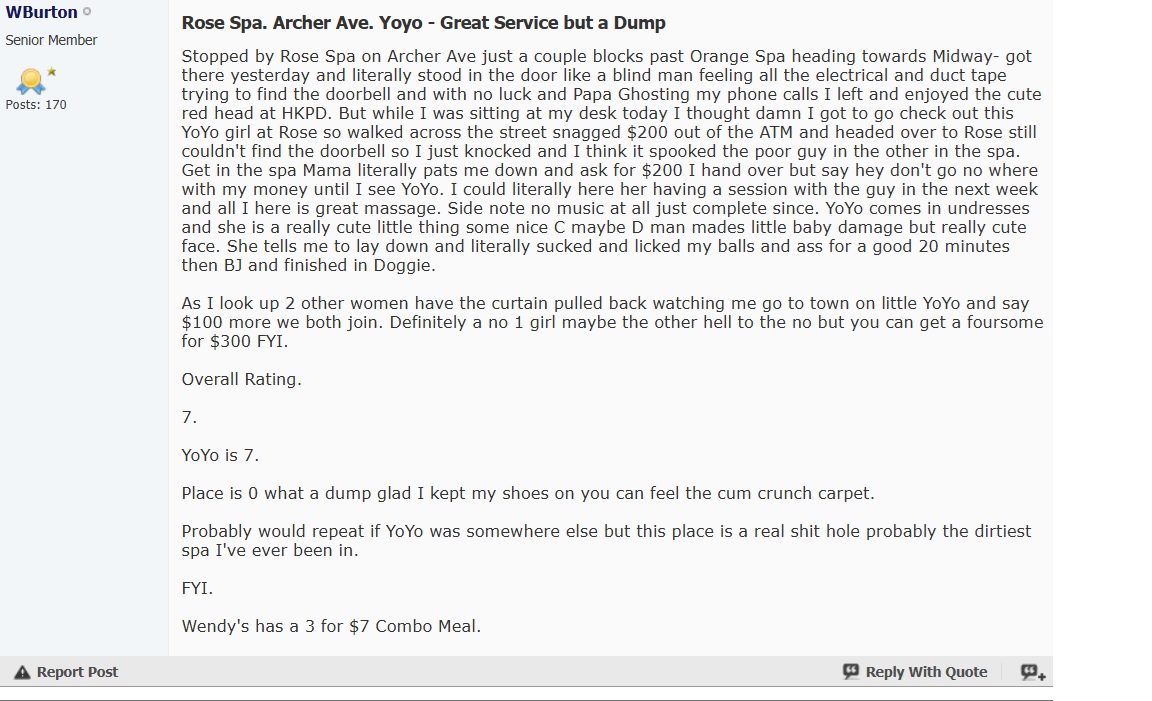This screenshot has height=701, width=1152.
Task: Open the WBurton user profile link
Action: point(41,13)
